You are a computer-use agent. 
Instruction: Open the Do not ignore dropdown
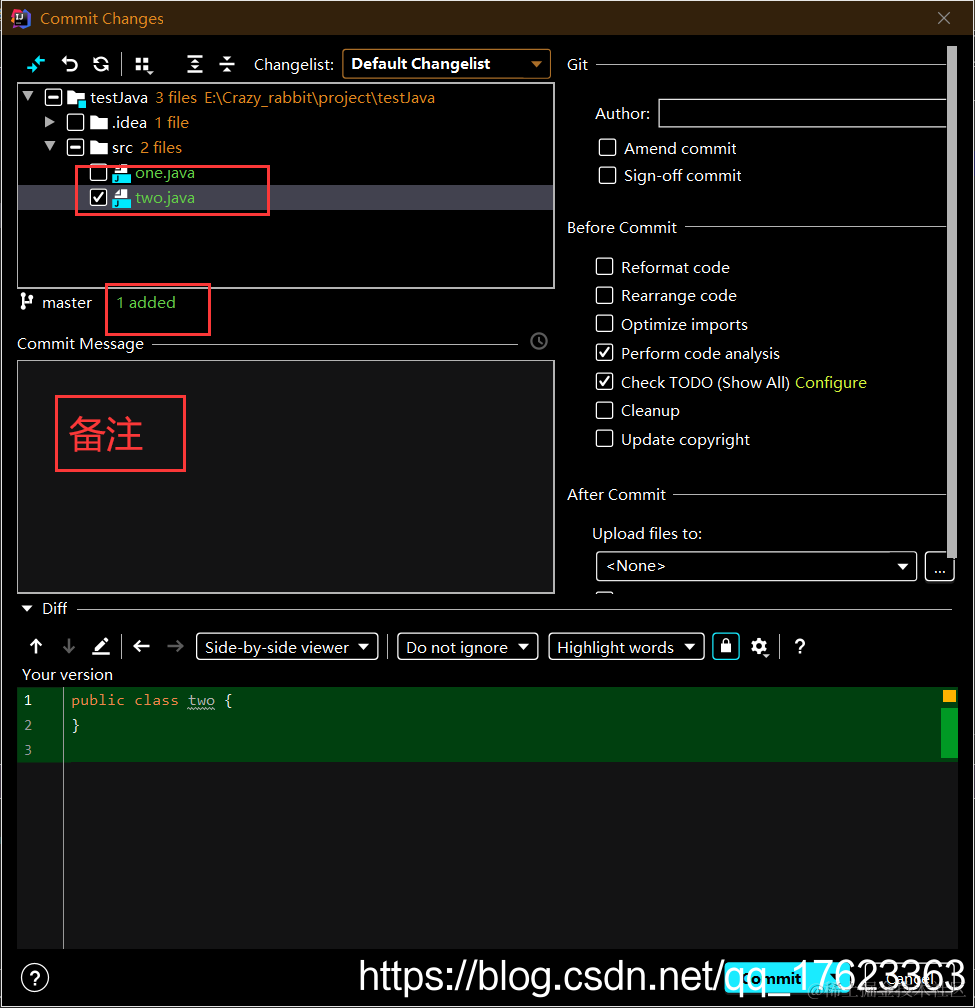467,647
